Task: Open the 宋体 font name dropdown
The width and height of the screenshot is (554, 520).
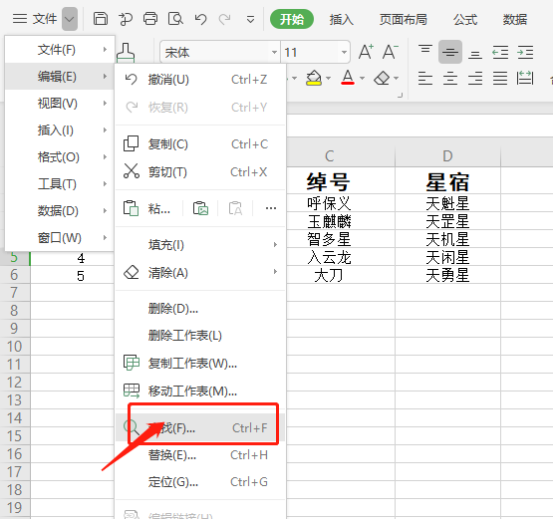Action: [274, 52]
